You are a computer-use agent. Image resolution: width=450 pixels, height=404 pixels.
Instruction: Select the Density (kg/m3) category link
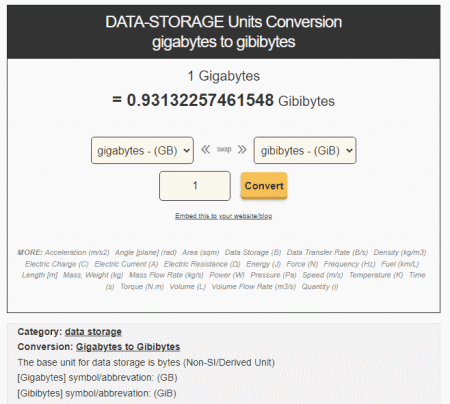click(400, 252)
